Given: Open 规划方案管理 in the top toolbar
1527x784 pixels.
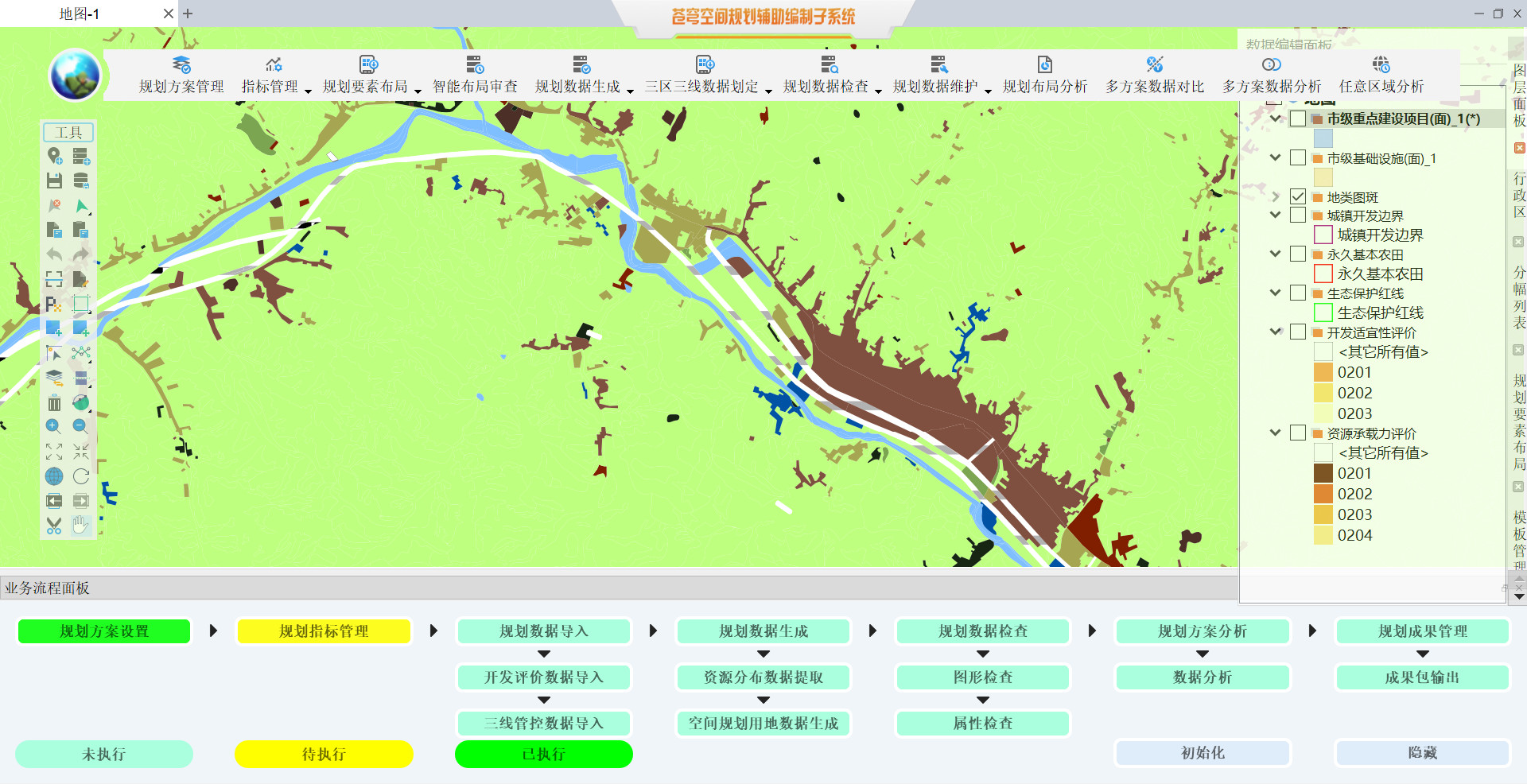Looking at the screenshot, I should (x=181, y=76).
